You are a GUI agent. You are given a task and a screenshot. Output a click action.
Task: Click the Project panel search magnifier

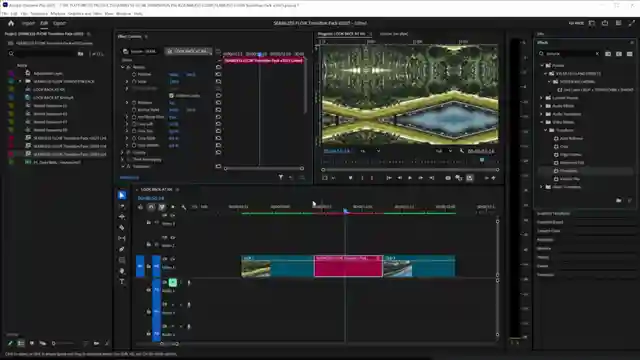pos(11,53)
